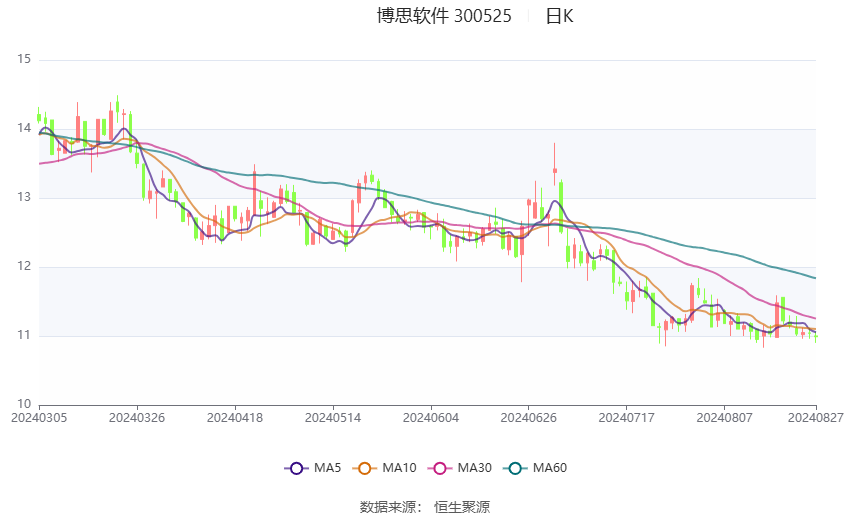Toggle the MA5 legend entry
This screenshot has width=850, height=517.
(x=313, y=468)
